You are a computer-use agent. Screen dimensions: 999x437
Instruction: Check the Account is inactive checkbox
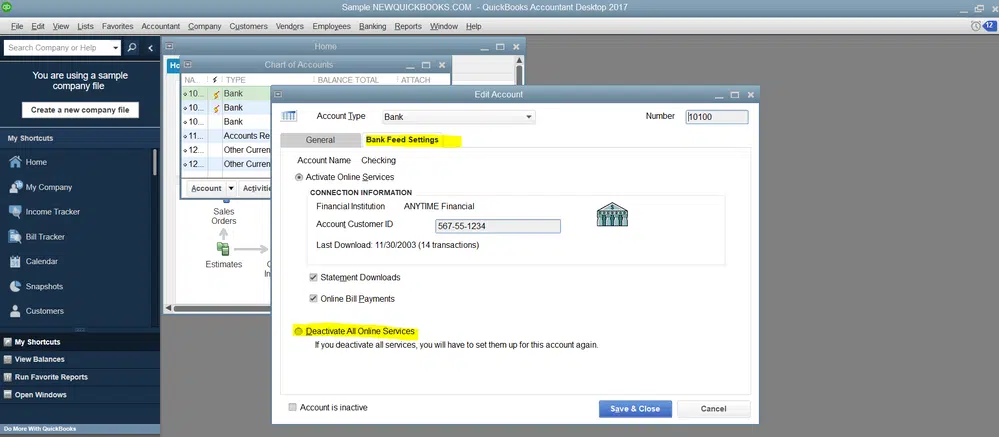coord(292,407)
